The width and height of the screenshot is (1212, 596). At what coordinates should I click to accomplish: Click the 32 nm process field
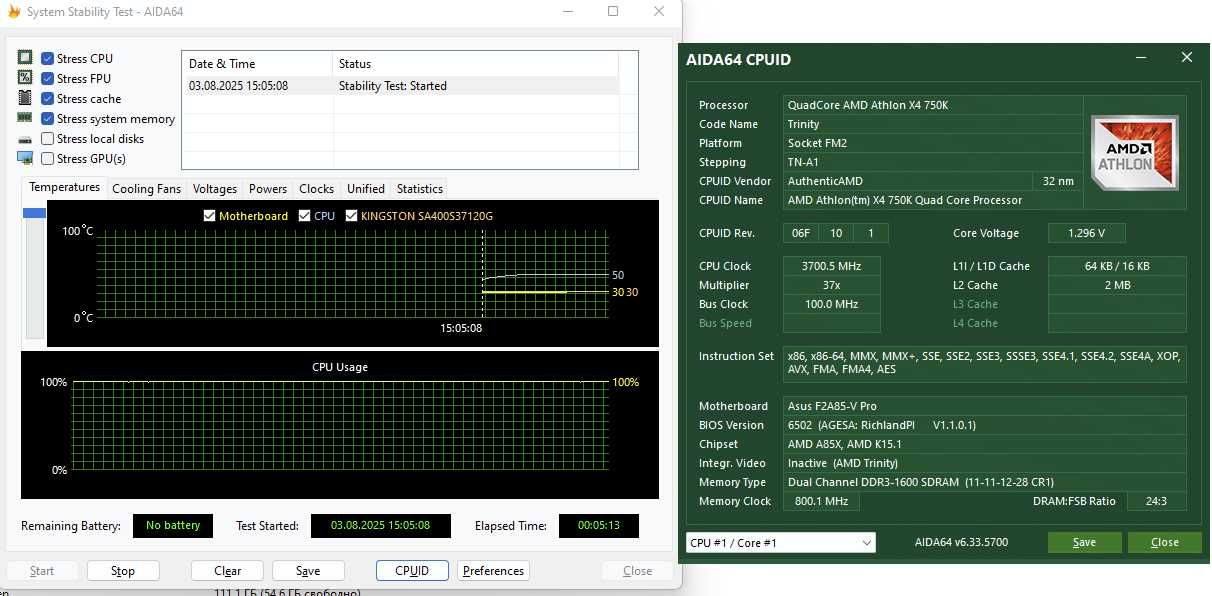click(x=1059, y=181)
